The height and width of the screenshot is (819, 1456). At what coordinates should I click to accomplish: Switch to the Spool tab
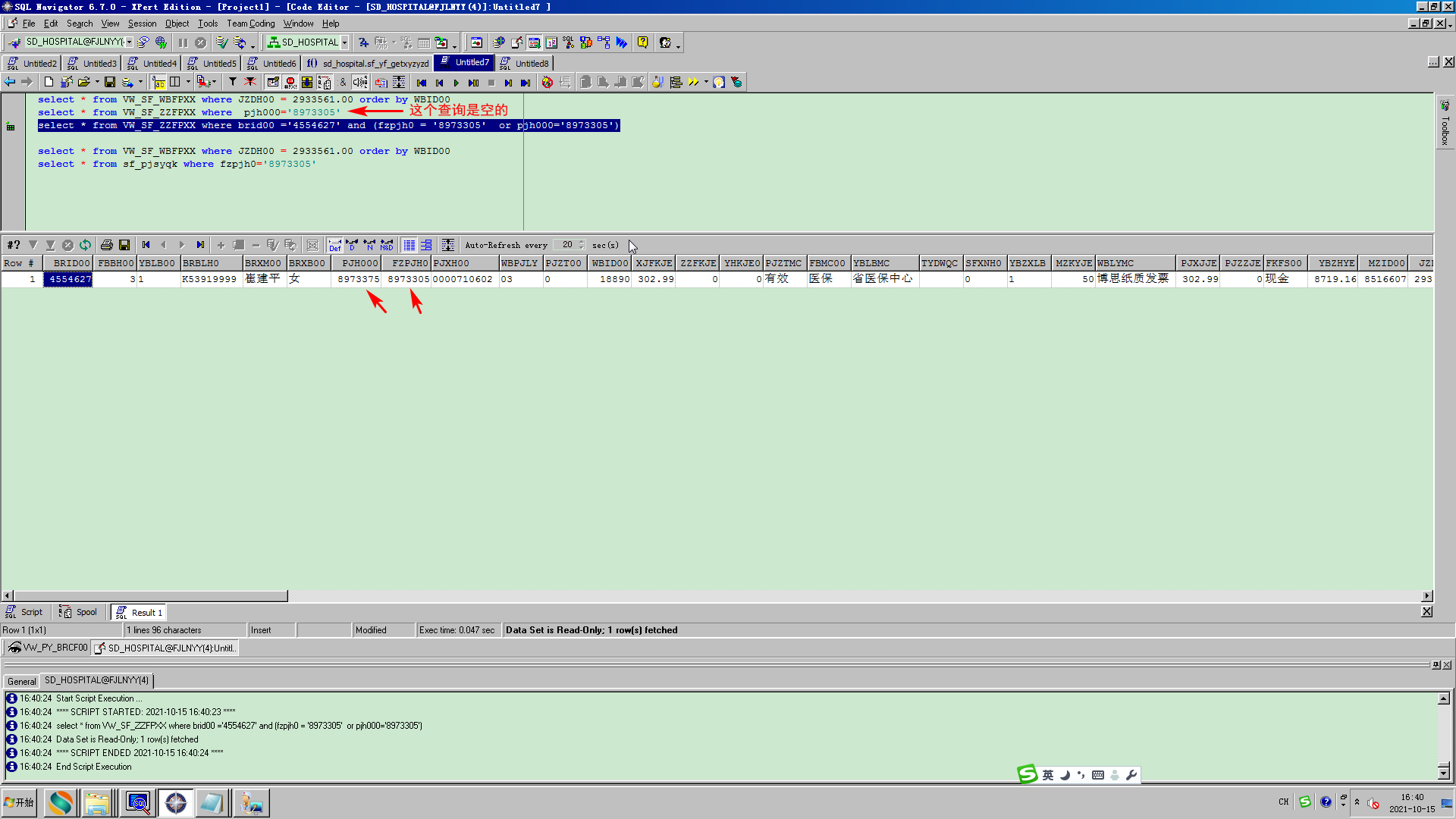pos(79,613)
